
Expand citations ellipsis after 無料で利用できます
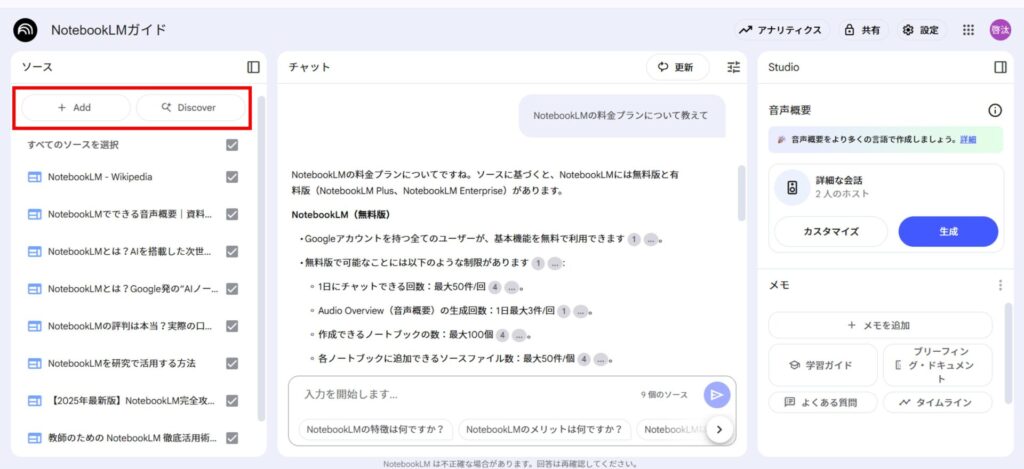pyautogui.click(x=650, y=240)
